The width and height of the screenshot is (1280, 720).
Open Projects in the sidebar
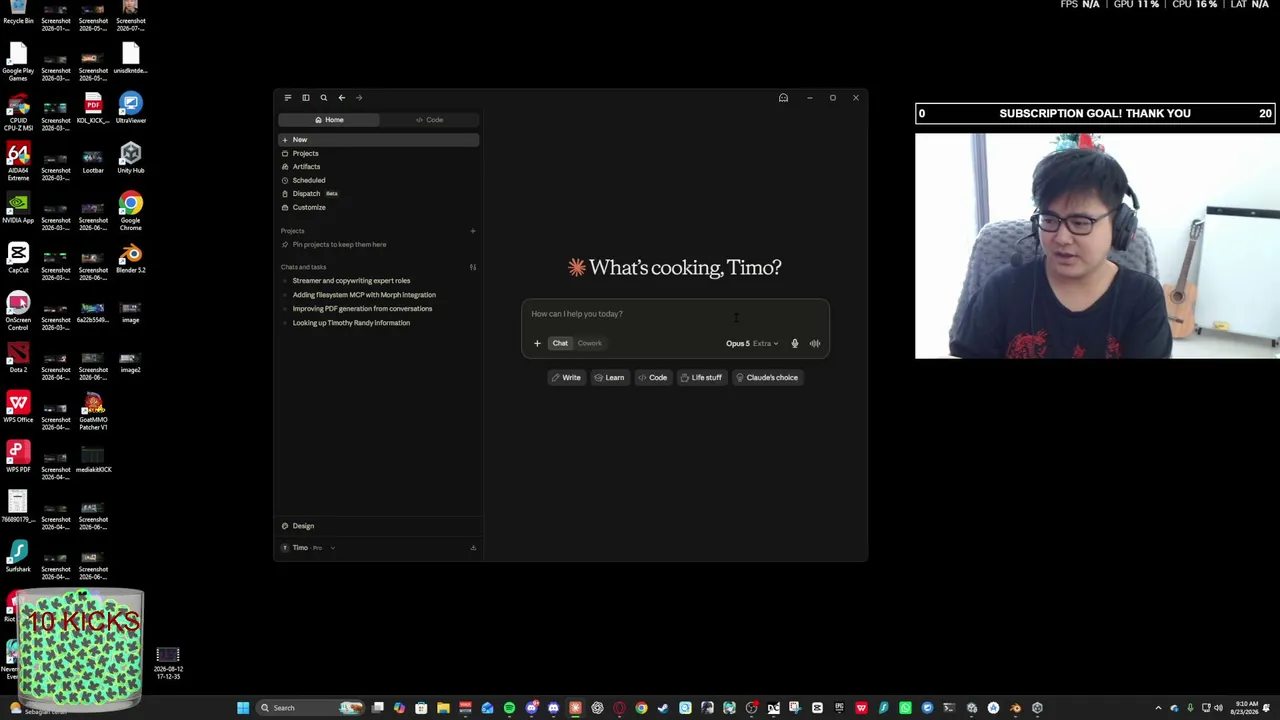pos(379,154)
